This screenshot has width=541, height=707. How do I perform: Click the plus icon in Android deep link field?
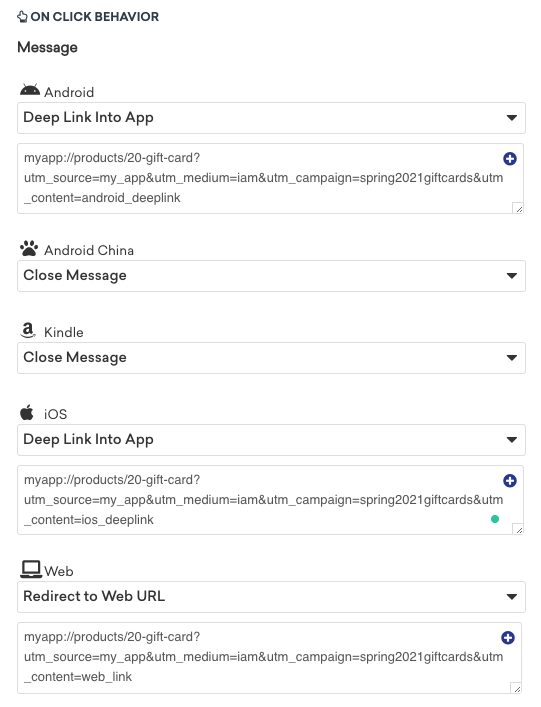click(510, 159)
